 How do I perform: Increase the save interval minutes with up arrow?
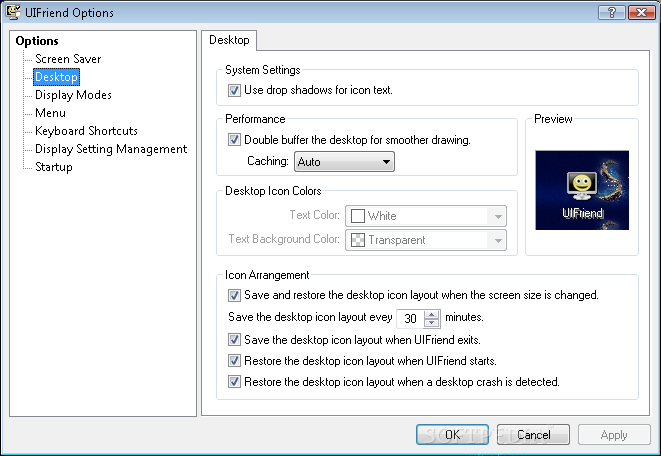point(432,314)
